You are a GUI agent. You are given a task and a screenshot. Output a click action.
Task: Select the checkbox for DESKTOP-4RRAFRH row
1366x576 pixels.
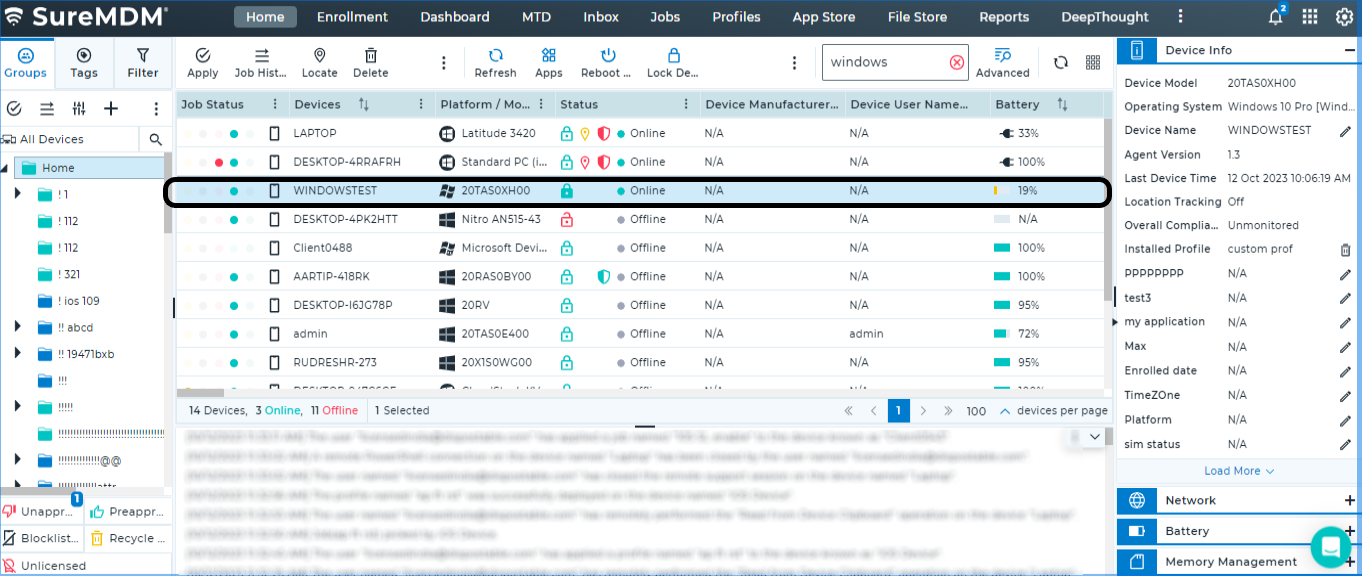coord(275,162)
